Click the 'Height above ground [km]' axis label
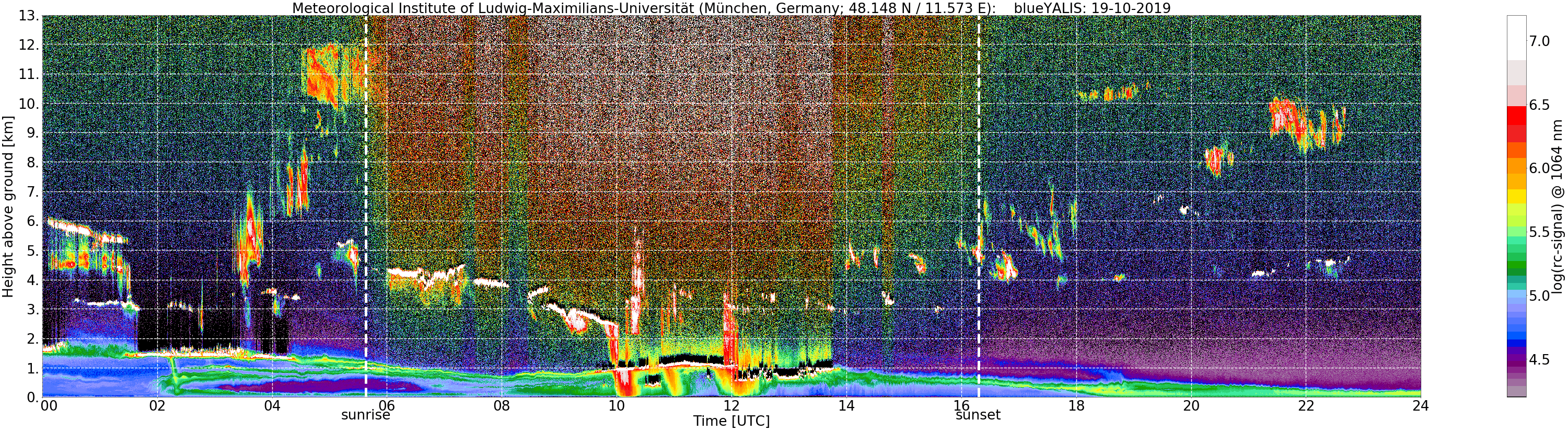 click(x=8, y=207)
